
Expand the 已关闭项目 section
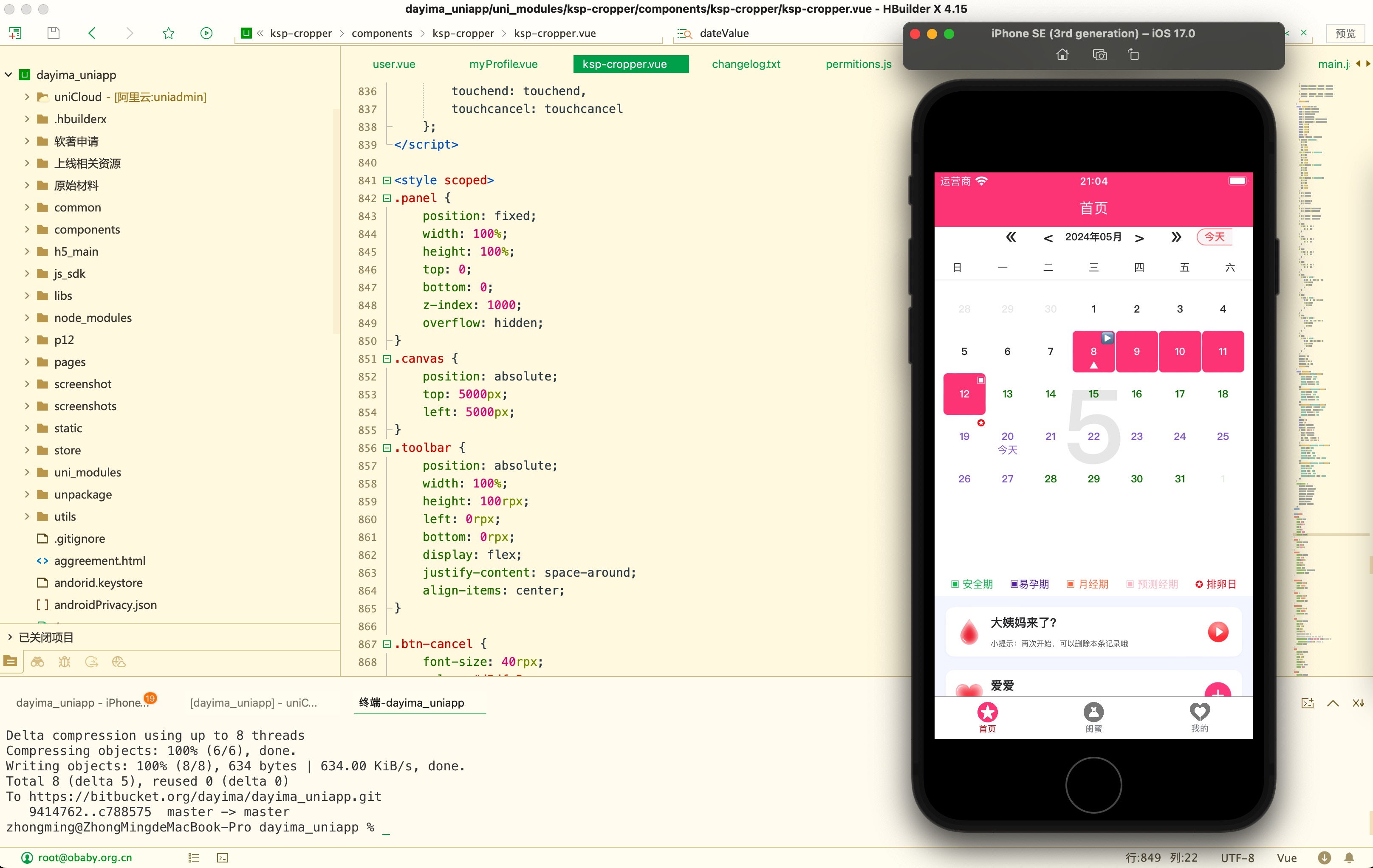pos(10,637)
